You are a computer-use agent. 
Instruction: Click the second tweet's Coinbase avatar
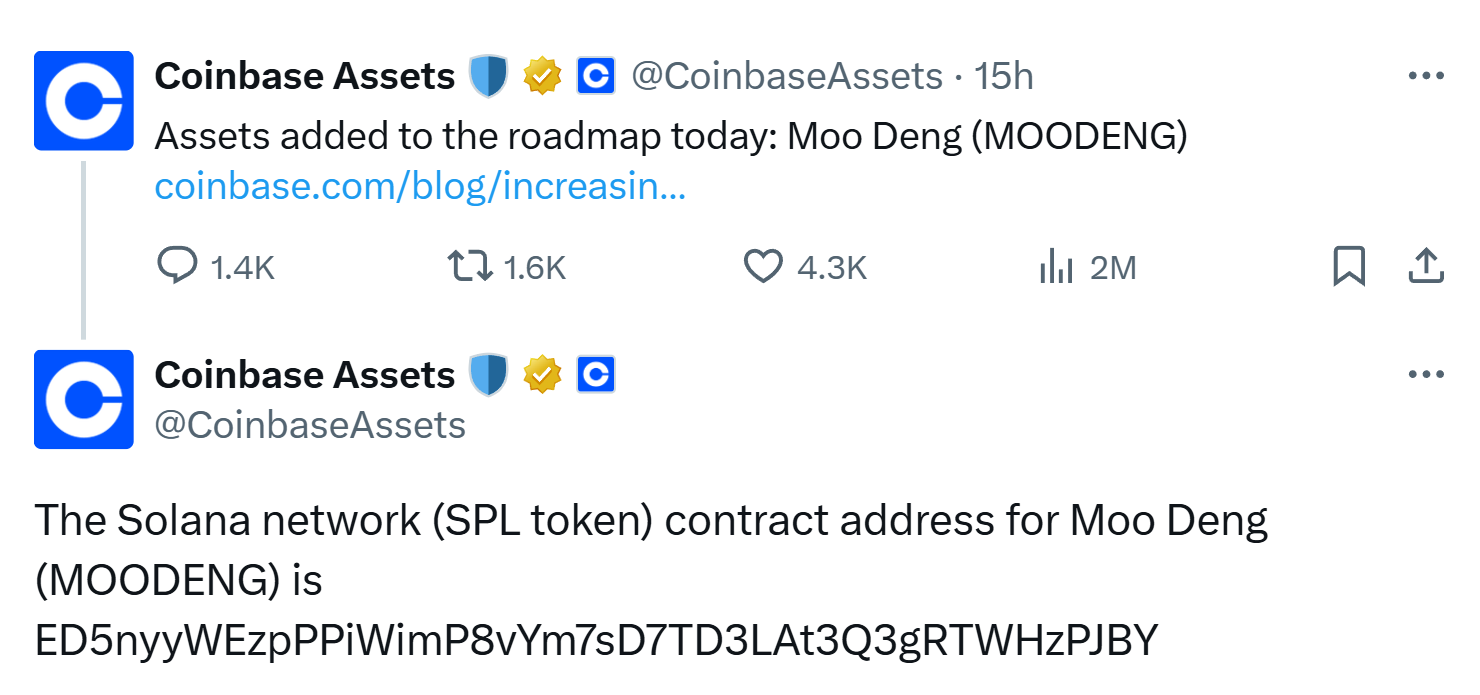[84, 399]
